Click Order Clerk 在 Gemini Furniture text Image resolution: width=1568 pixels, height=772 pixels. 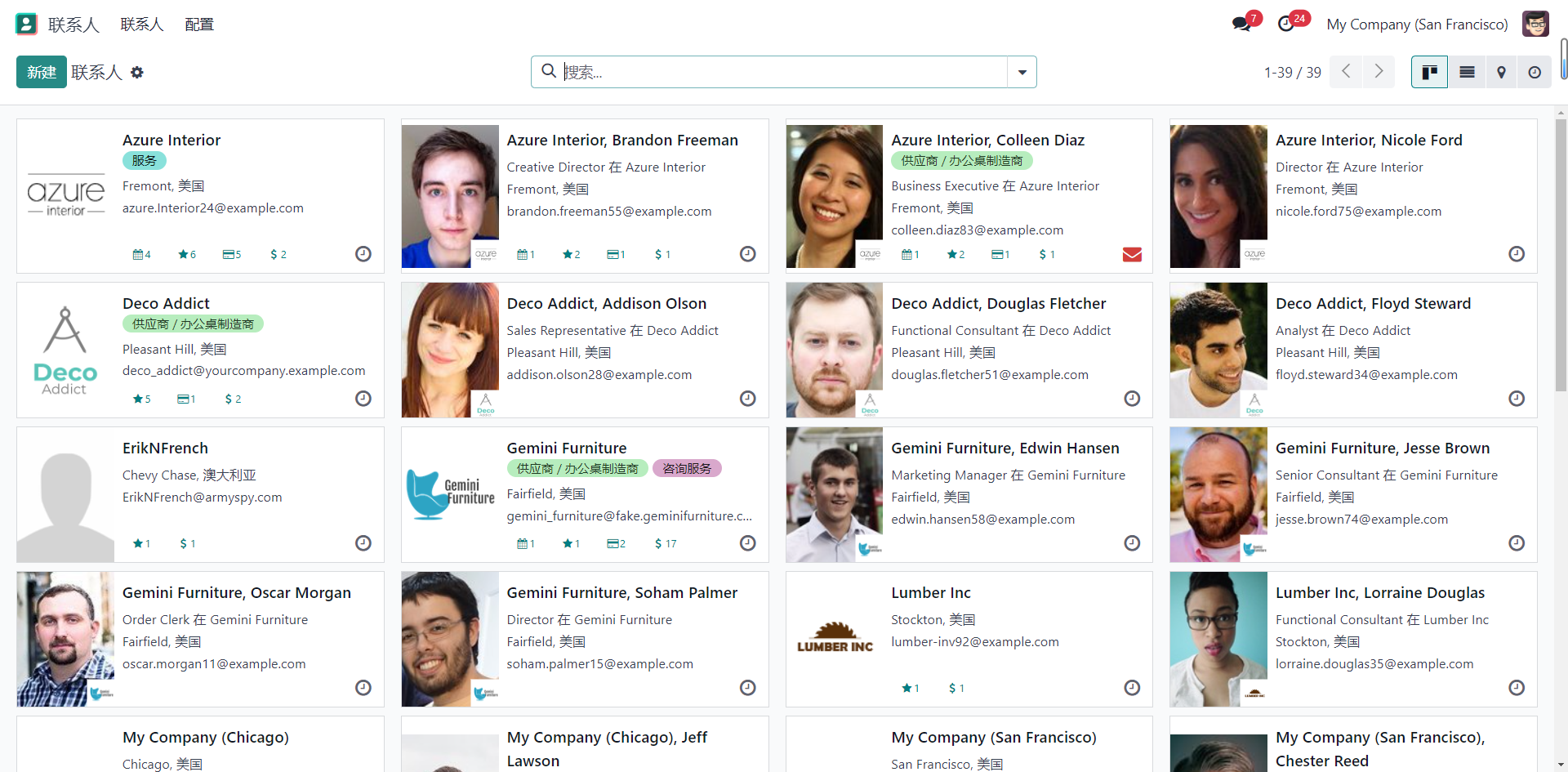click(x=216, y=620)
